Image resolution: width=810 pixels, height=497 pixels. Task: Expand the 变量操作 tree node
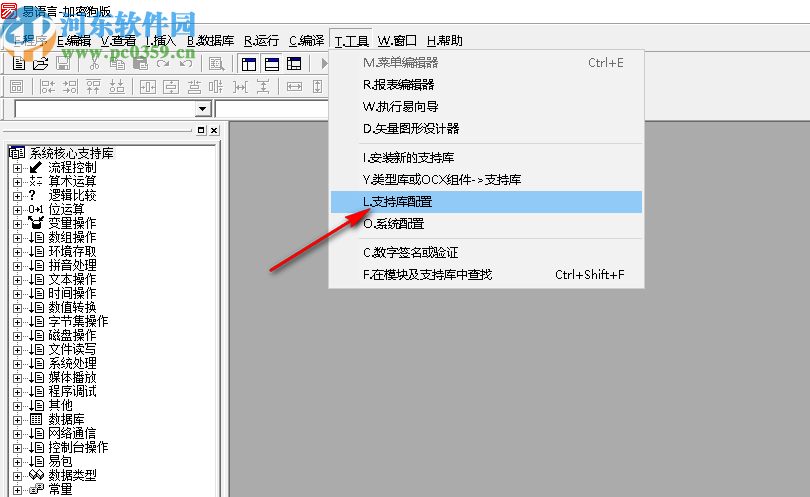point(18,224)
